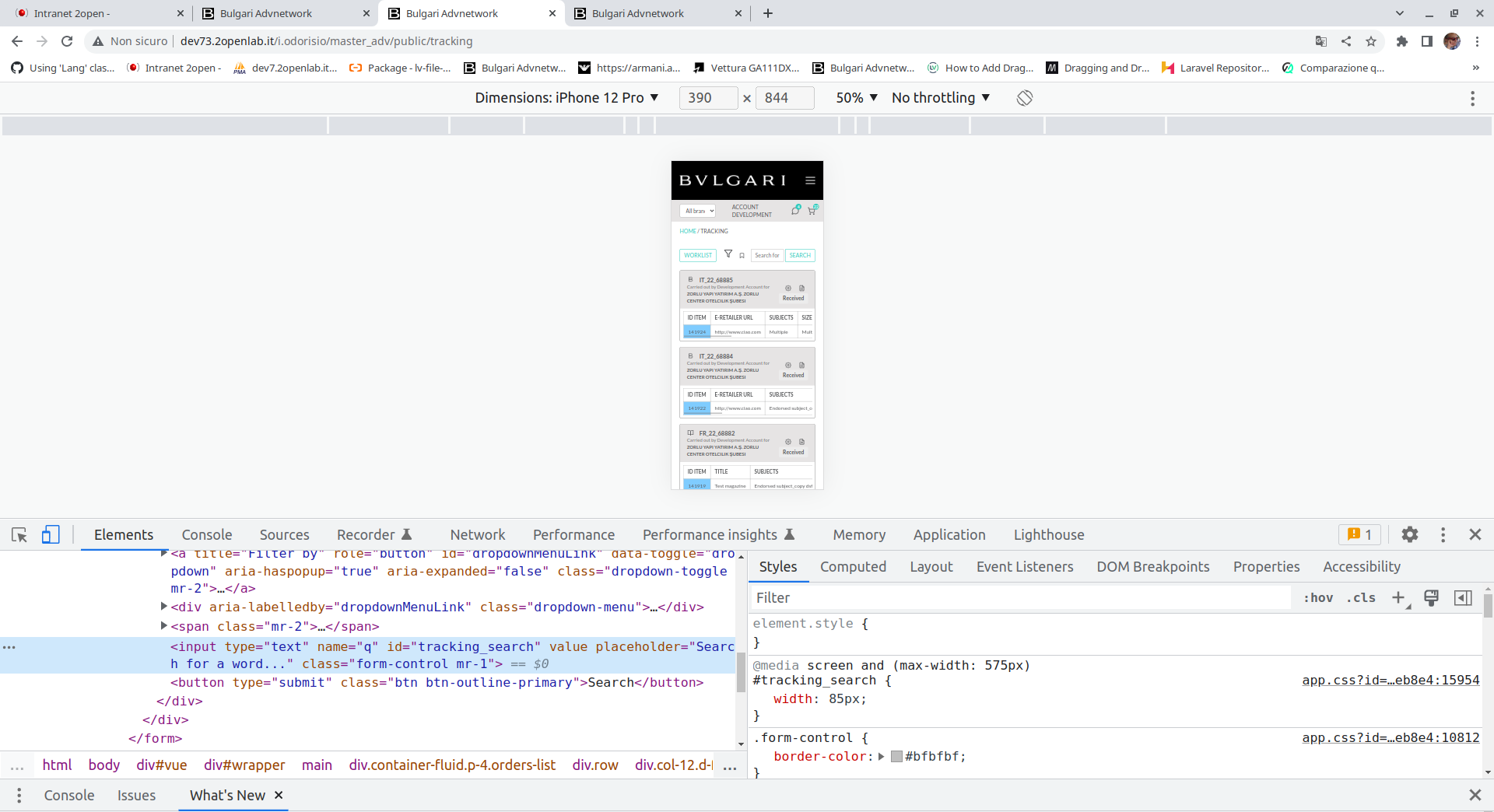
Task: Toggle the device toolbar icon
Action: click(x=51, y=535)
